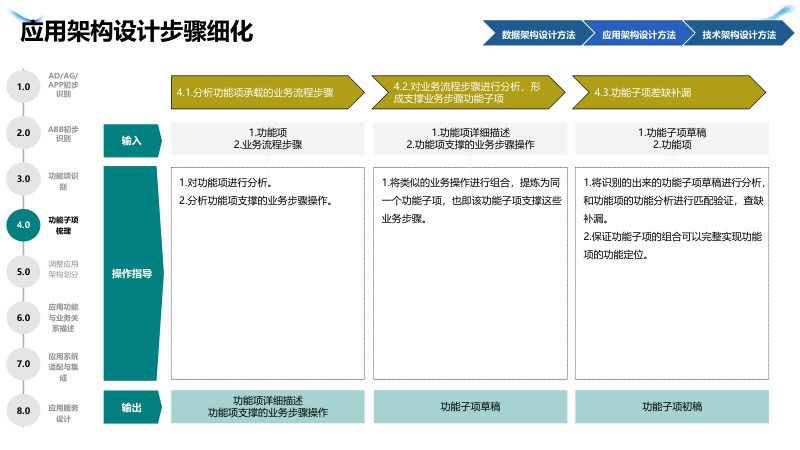Select the 应用架构设计方法 chevron tab
This screenshot has height=450, width=800.
tap(639, 34)
